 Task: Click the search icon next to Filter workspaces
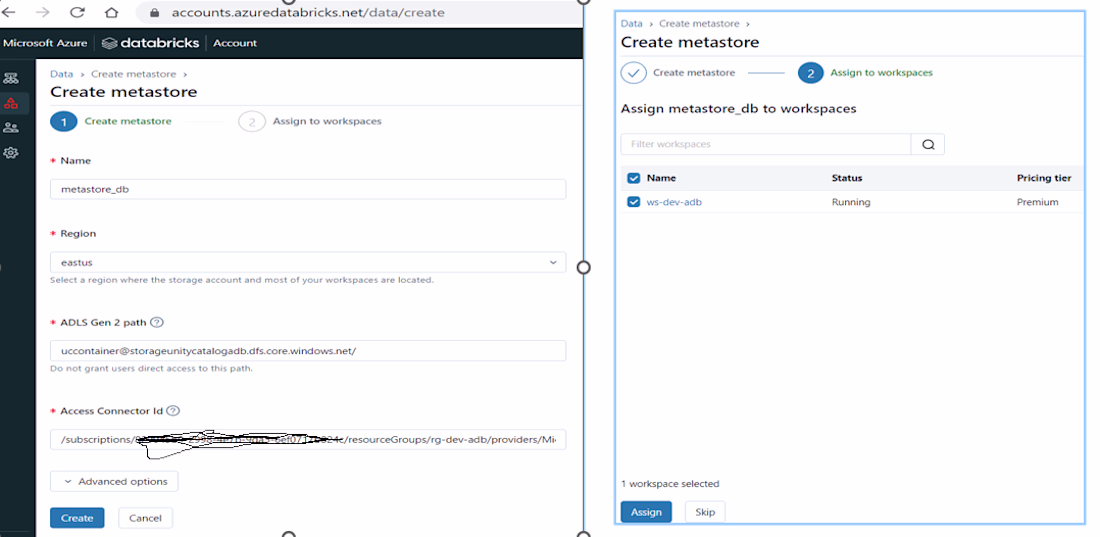point(928,144)
